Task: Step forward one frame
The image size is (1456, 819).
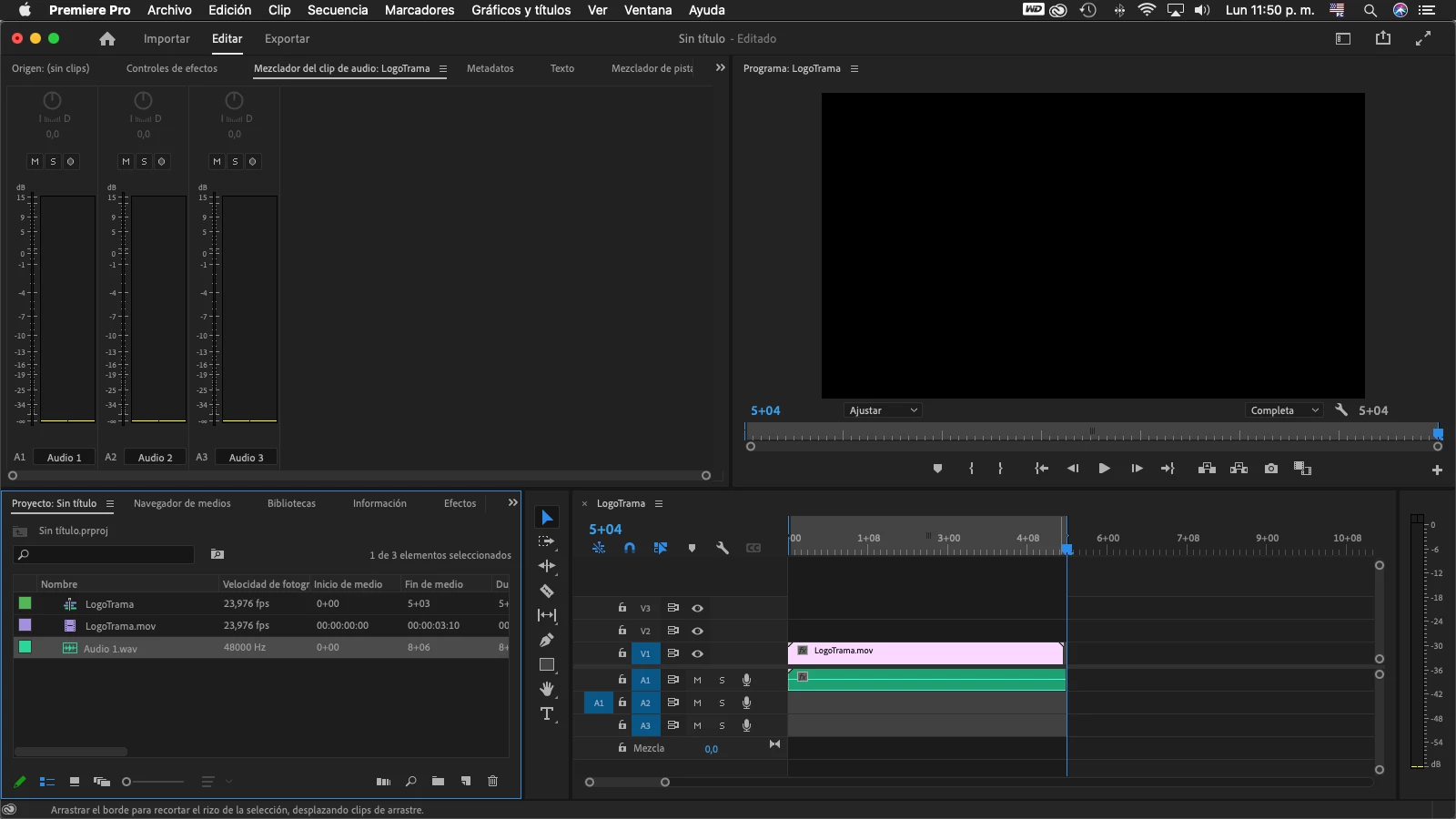Action: pyautogui.click(x=1137, y=469)
